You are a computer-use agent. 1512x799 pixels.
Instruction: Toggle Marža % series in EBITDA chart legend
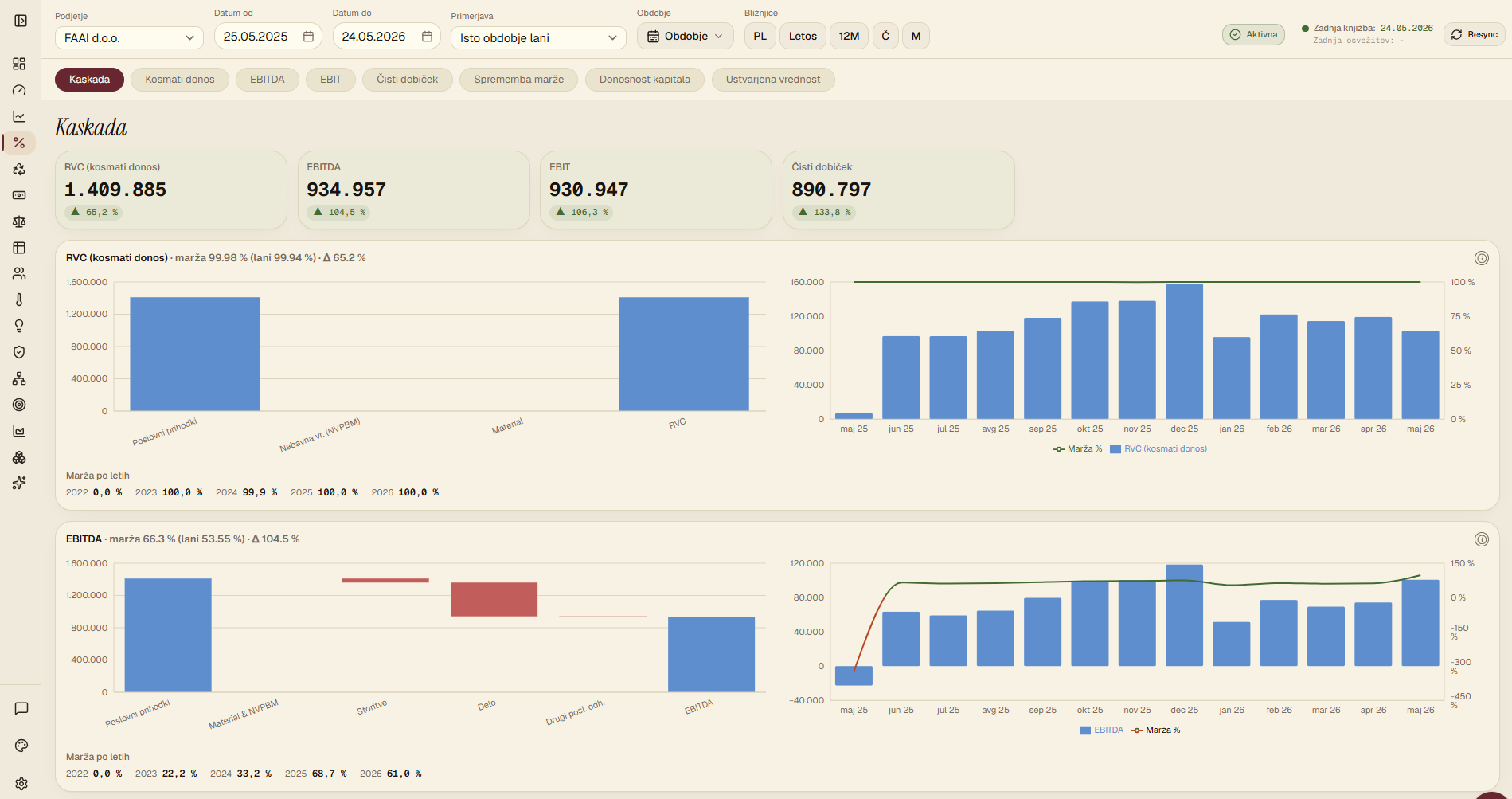[1156, 730]
